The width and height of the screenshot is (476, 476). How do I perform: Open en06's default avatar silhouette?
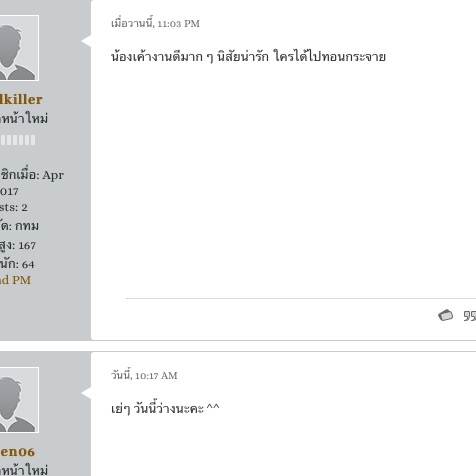pyautogui.click(x=19, y=400)
